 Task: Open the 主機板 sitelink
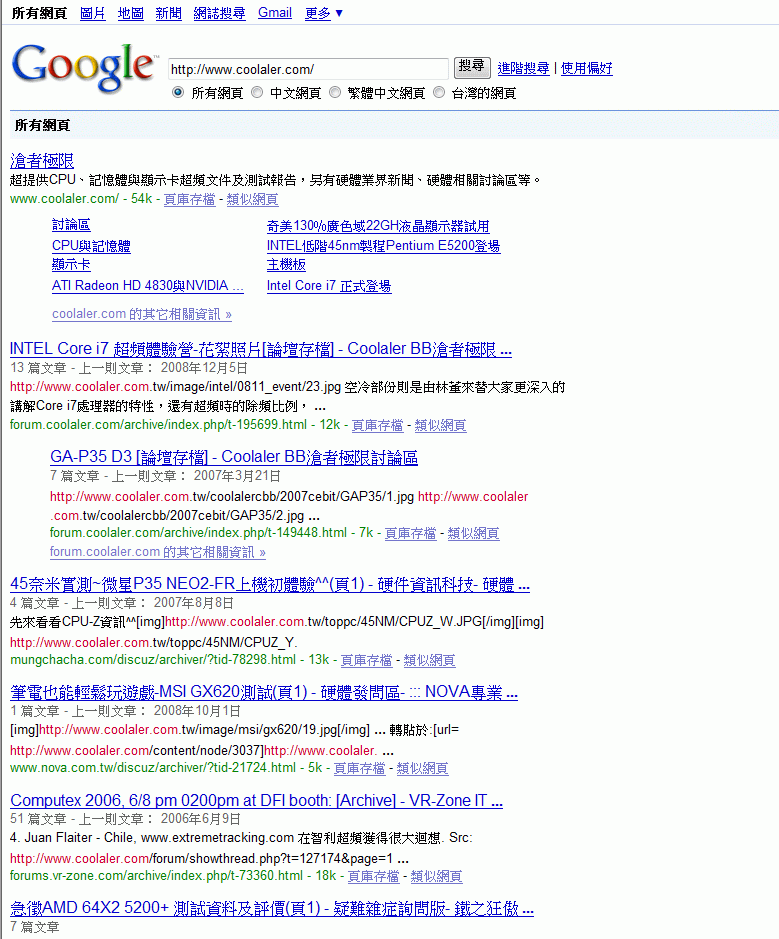[286, 265]
